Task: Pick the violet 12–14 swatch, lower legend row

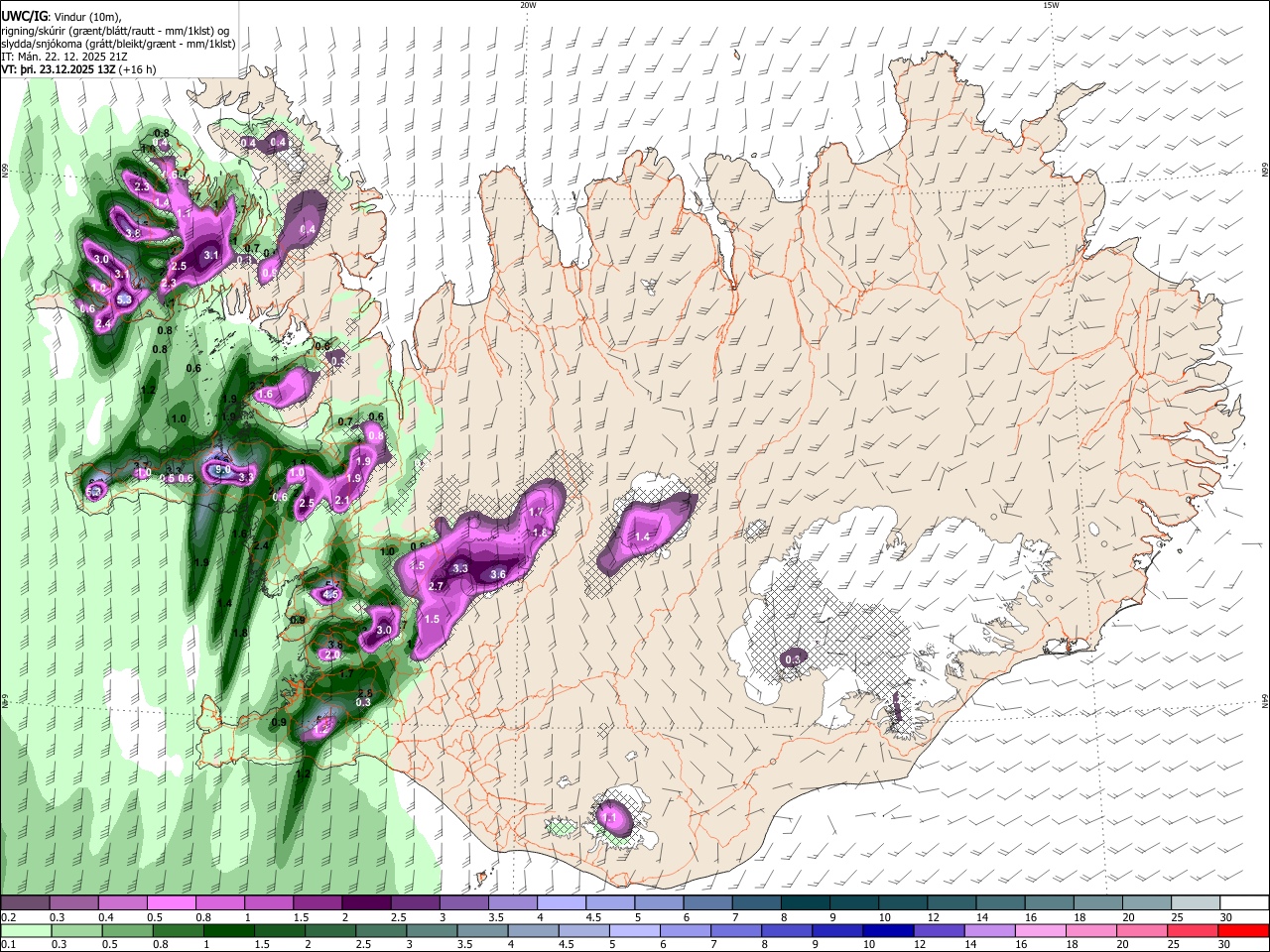Action: pos(939,931)
